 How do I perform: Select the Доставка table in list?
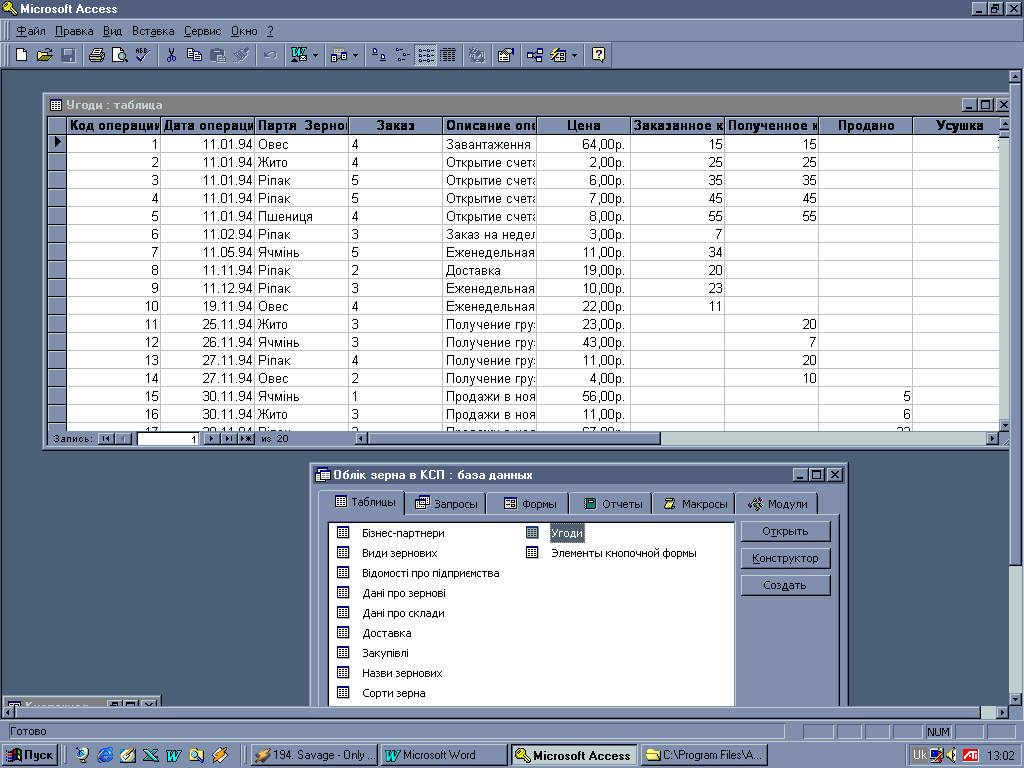386,633
